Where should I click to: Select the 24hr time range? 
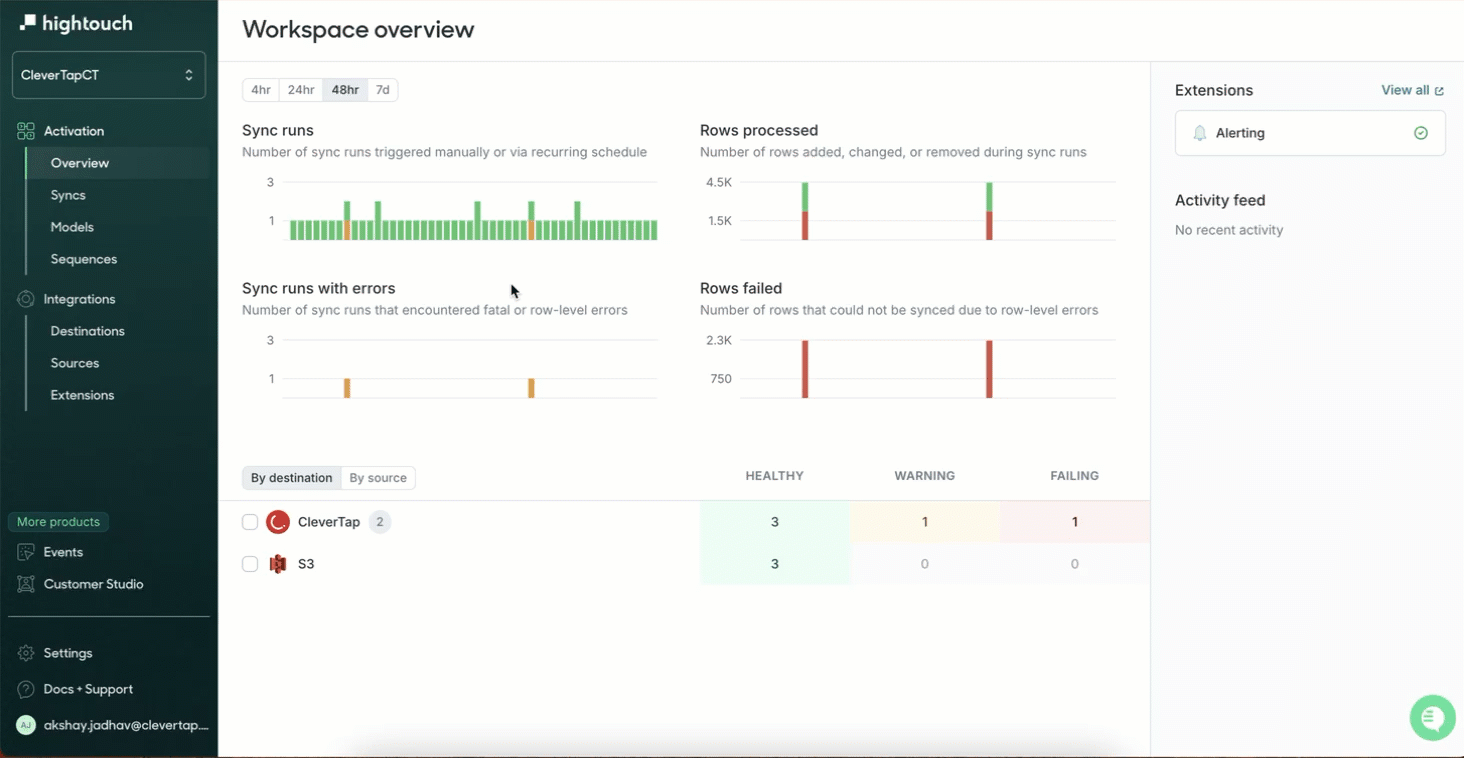301,90
